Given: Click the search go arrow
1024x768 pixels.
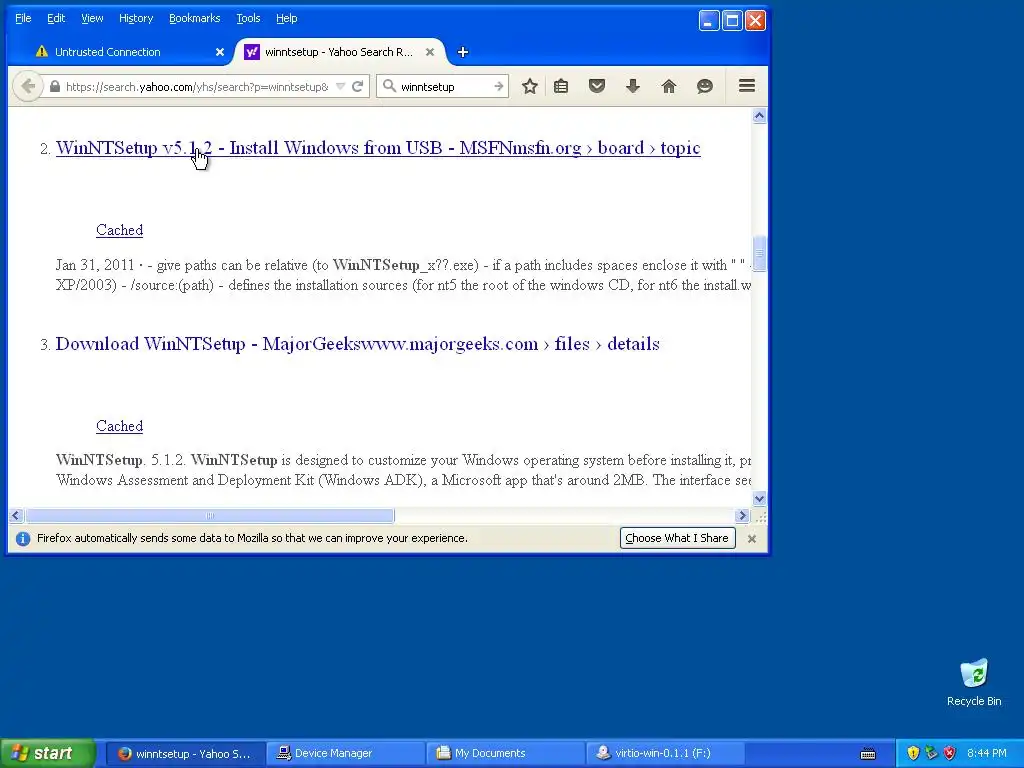Looking at the screenshot, I should click(x=498, y=86).
